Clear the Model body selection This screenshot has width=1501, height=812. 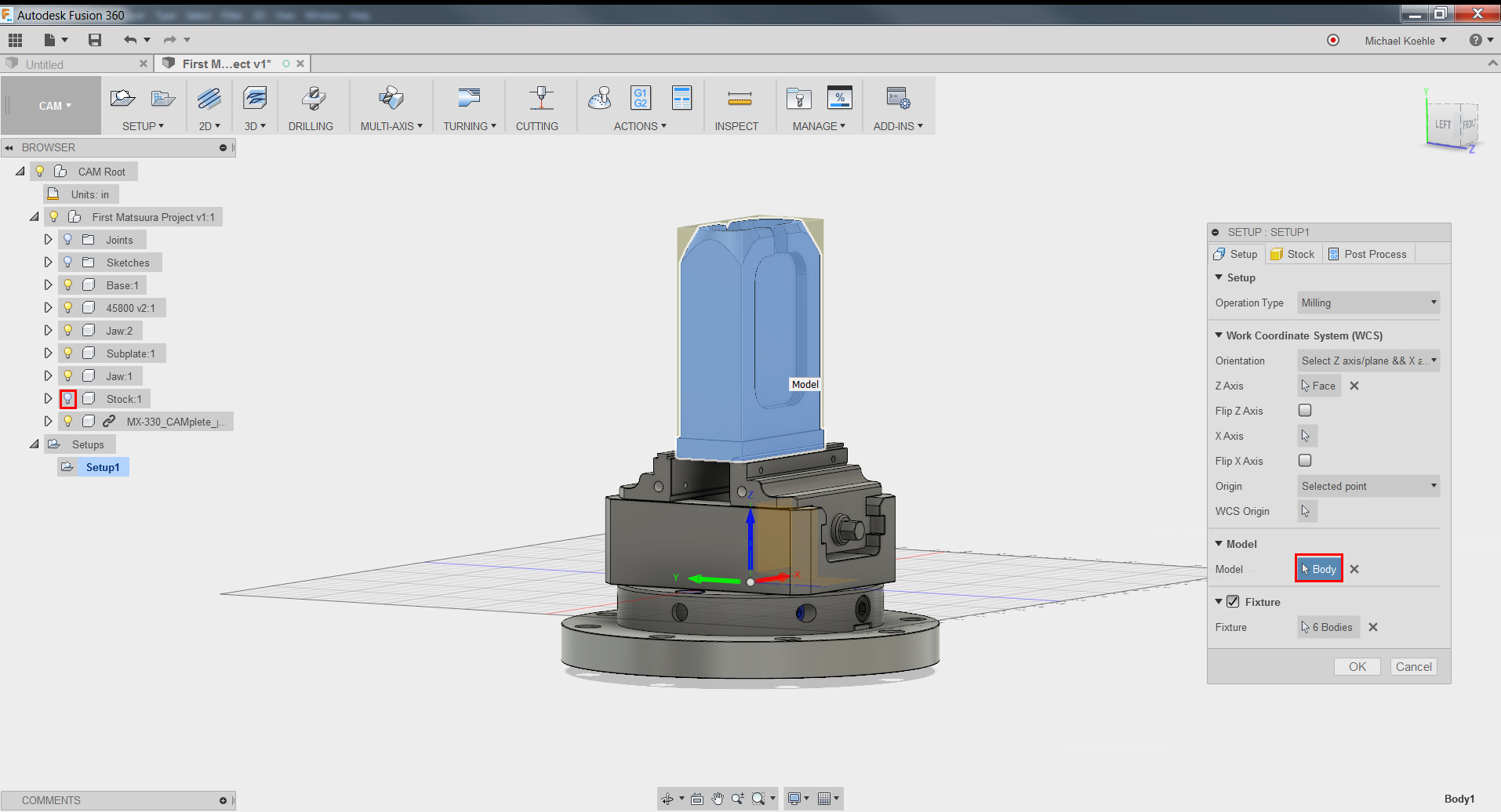tap(1354, 569)
